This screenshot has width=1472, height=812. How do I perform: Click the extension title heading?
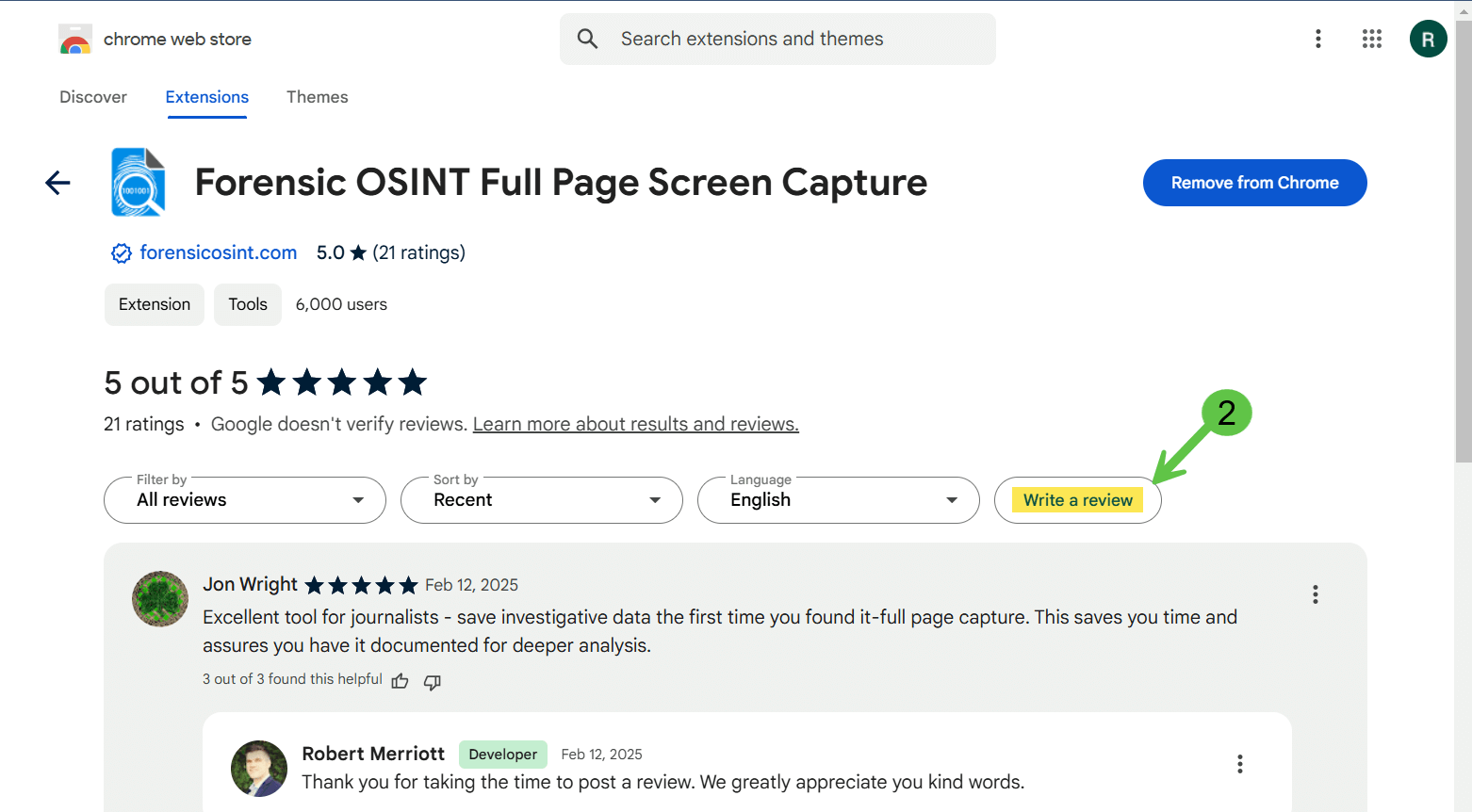pyautogui.click(x=562, y=182)
